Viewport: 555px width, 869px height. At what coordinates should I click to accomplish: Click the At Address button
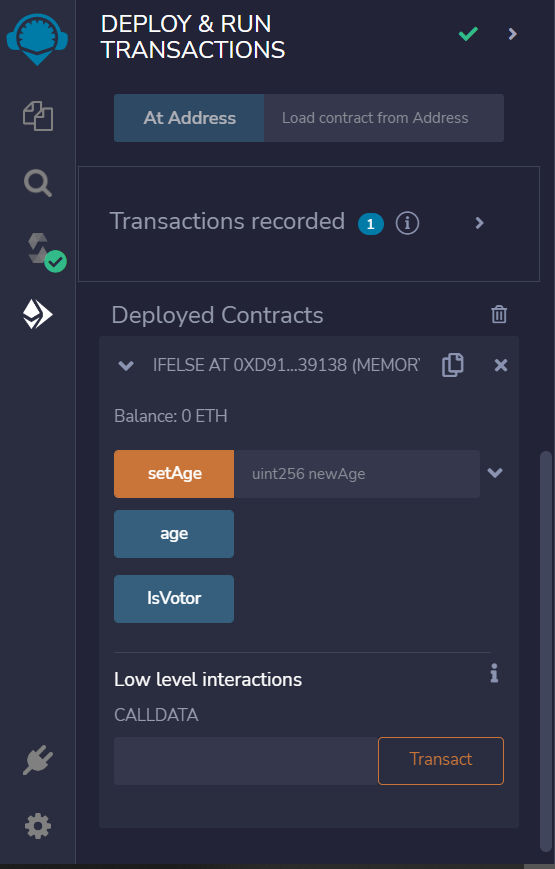[x=189, y=117]
